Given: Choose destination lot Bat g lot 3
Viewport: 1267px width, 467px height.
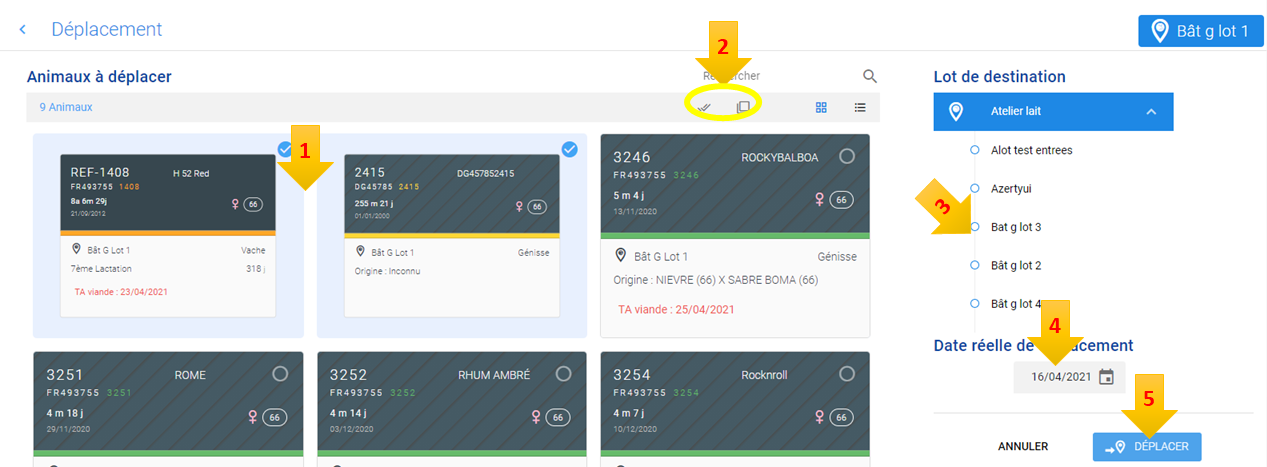Looking at the screenshot, I should (1016, 227).
